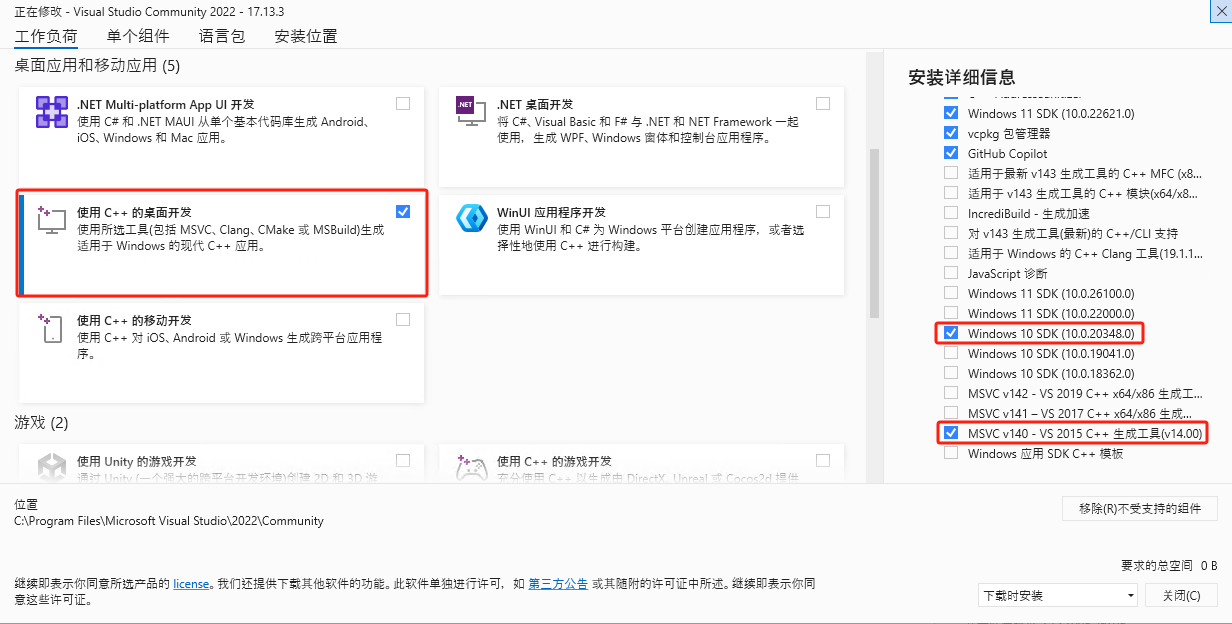Viewport: 1232px width, 624px height.
Task: Click the 使用 C++ 的移动开发 phone icon
Action: click(x=51, y=328)
